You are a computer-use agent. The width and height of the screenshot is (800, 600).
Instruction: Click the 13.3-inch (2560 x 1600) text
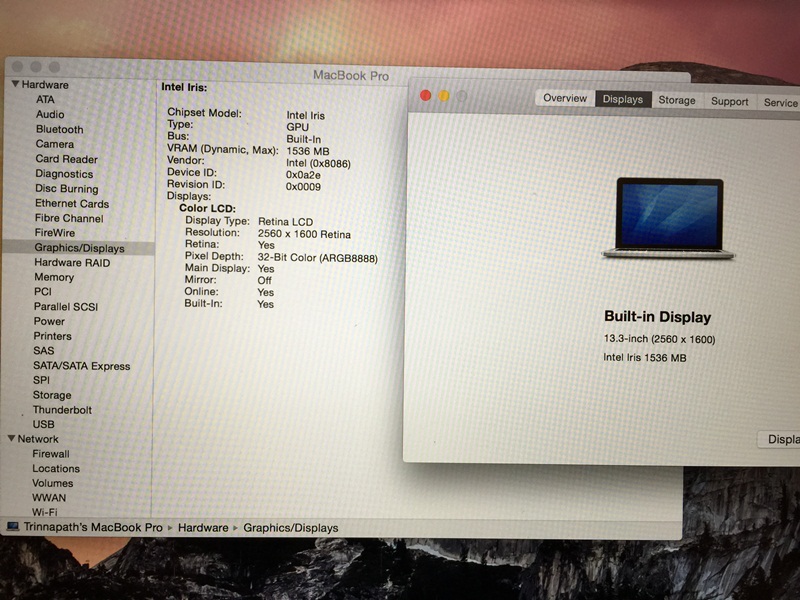pos(659,339)
